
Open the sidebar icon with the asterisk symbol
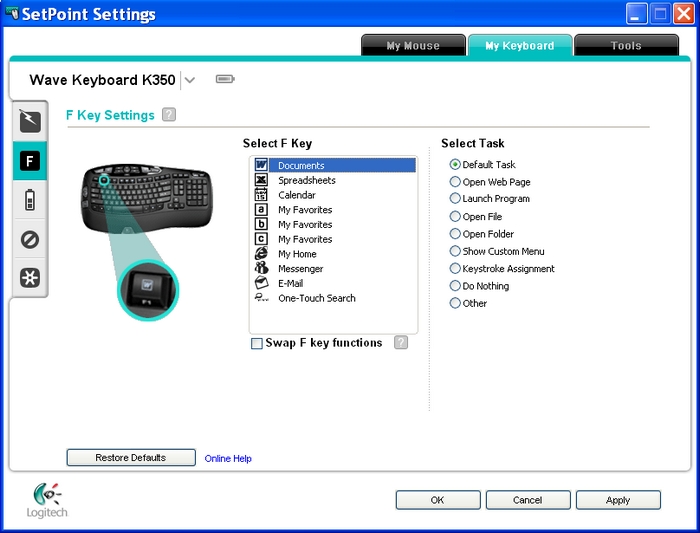(x=30, y=278)
